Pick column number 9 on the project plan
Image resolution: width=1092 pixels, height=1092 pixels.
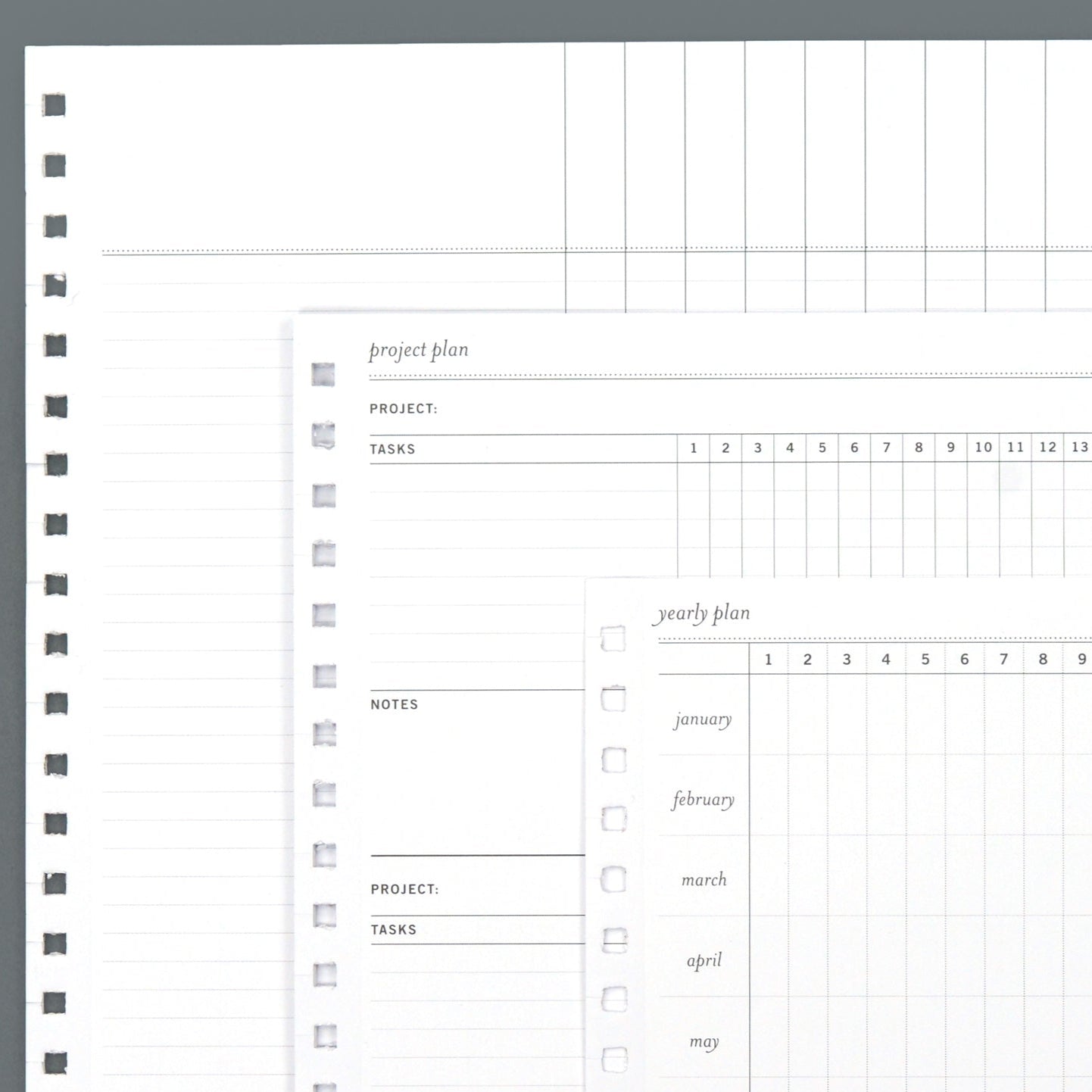pos(951,448)
